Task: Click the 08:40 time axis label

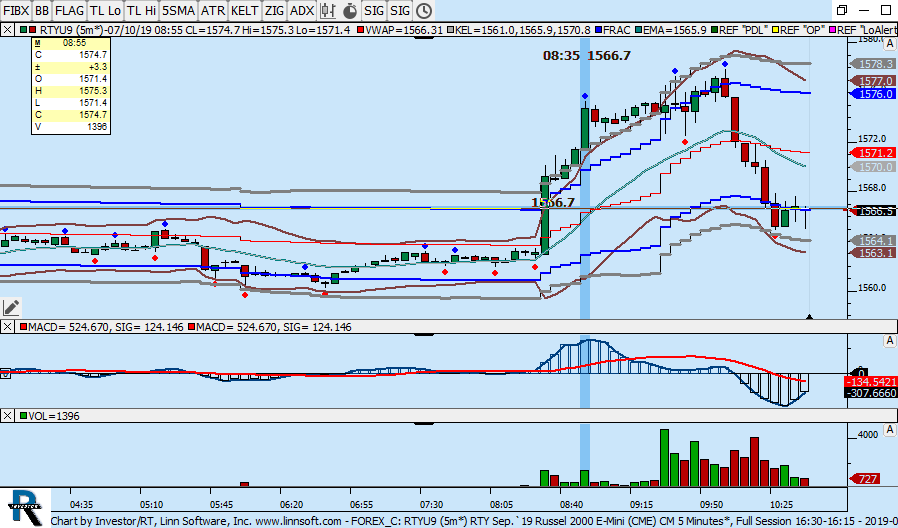Action: 572,505
